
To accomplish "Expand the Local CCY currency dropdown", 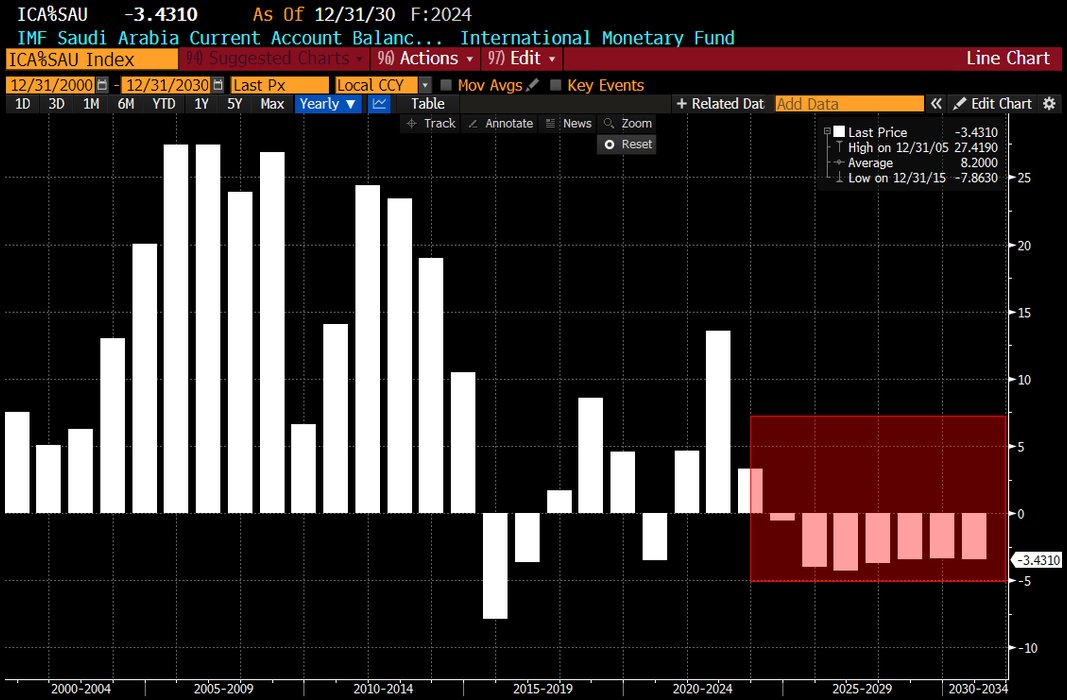I will [x=425, y=86].
